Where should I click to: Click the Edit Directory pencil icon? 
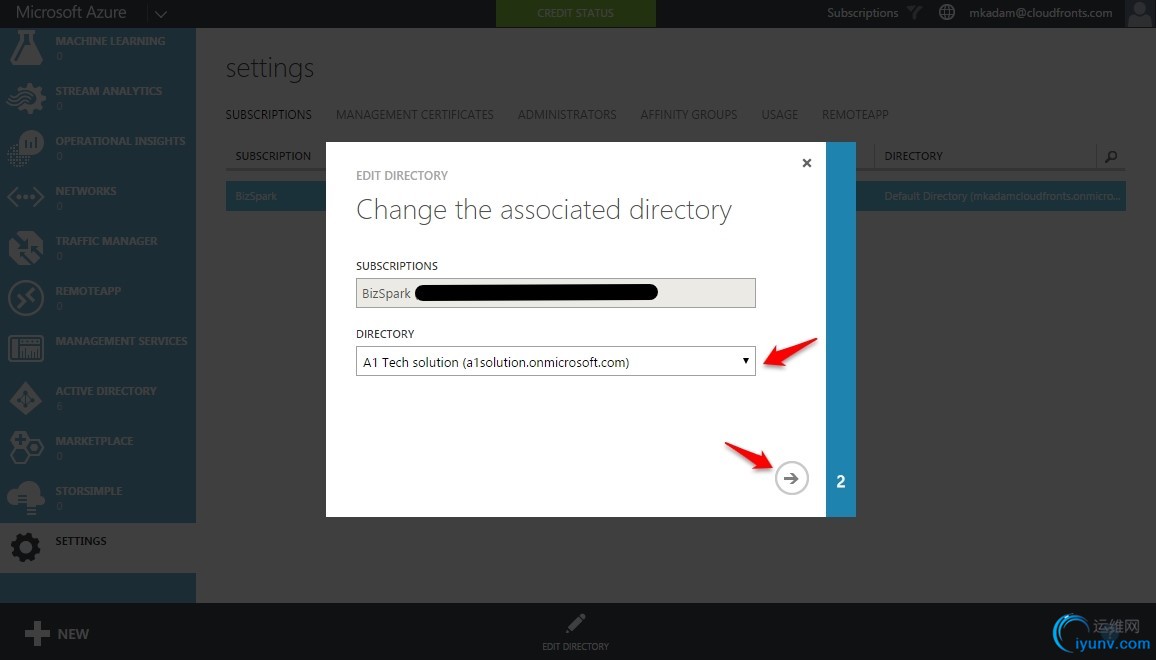(576, 624)
